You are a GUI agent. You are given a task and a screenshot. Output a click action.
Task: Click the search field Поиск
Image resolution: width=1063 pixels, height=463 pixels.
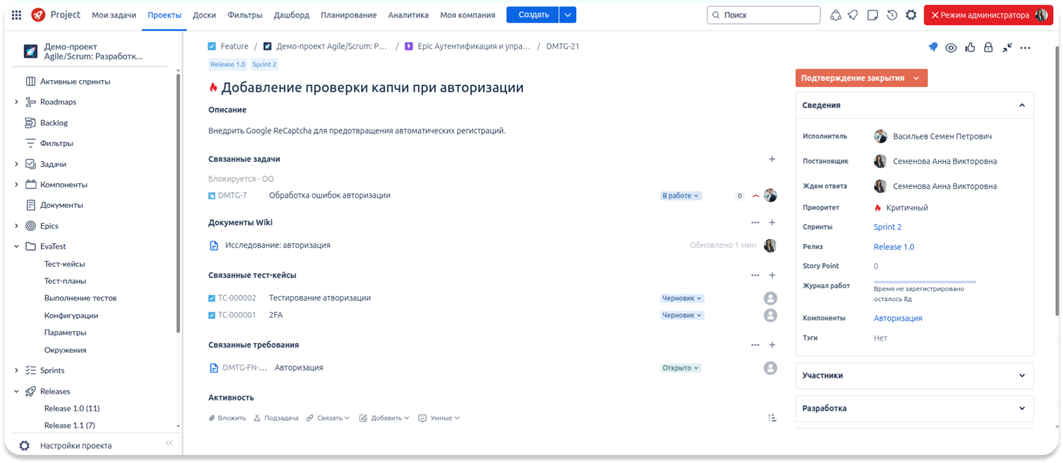pyautogui.click(x=764, y=14)
